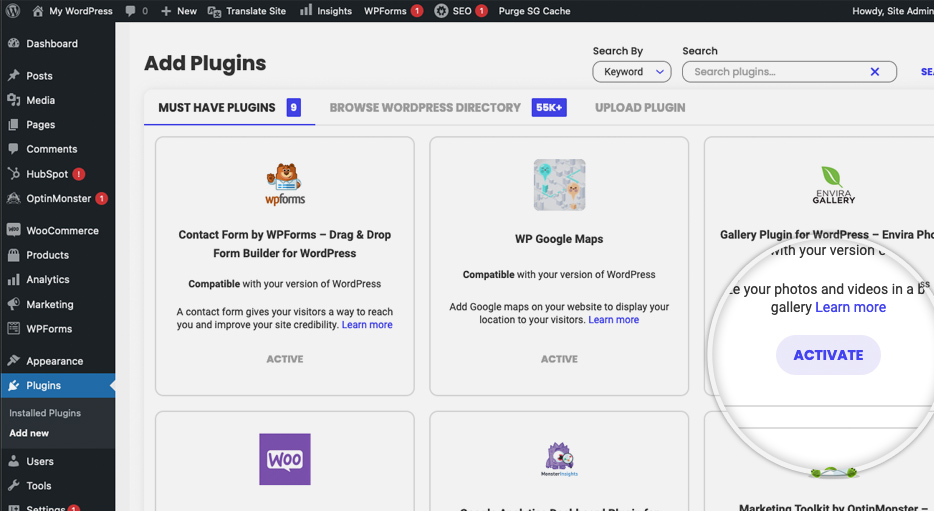Open My WordPress site home icon
The image size is (934, 511).
coord(38,11)
